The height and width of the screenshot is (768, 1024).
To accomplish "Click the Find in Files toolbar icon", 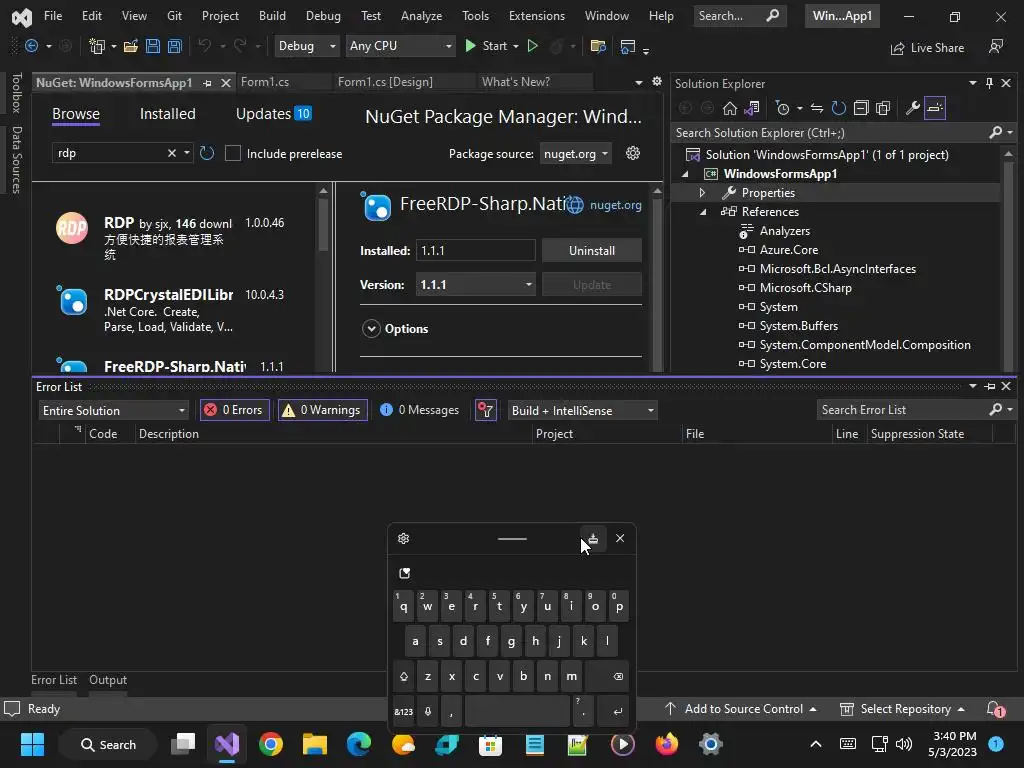I will pos(598,46).
